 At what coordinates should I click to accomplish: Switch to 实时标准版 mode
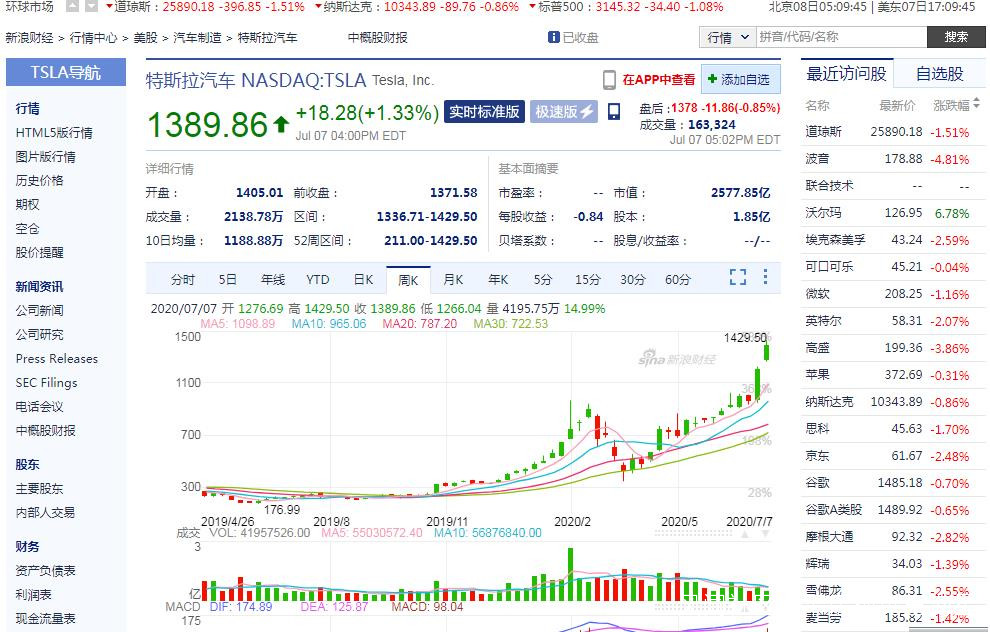[x=484, y=112]
